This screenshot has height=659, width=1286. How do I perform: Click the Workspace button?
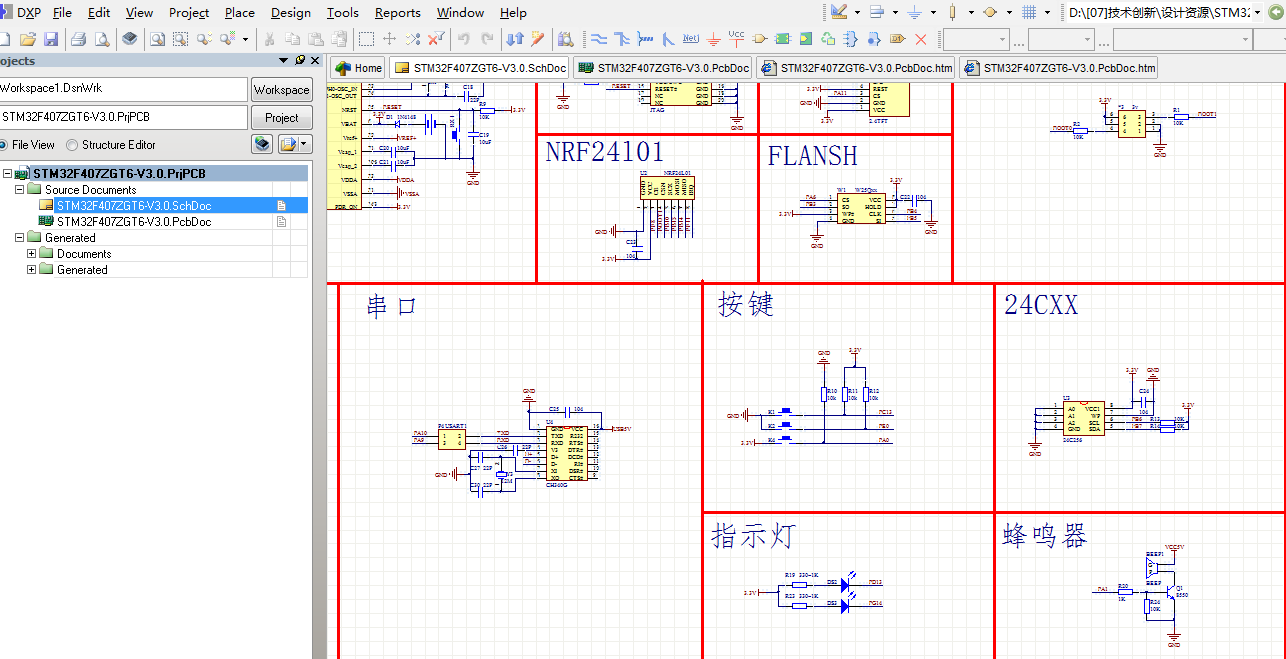(x=281, y=89)
